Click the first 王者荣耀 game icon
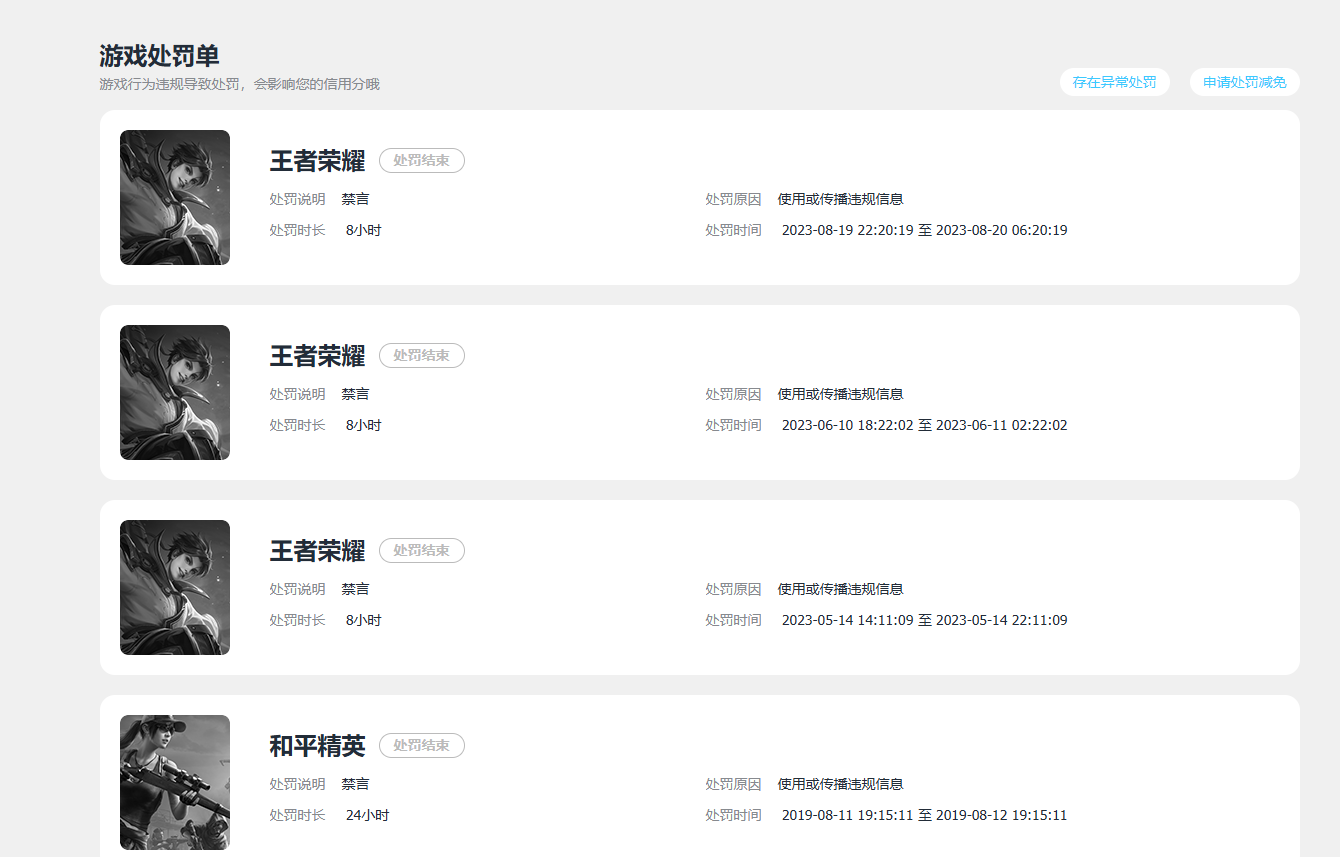1340x857 pixels. pyautogui.click(x=174, y=197)
